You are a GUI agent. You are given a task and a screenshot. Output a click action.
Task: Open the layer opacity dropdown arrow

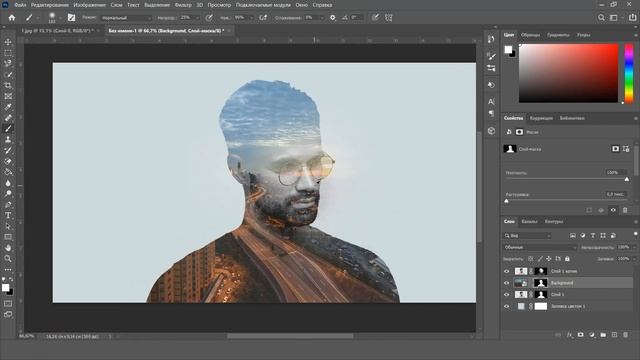click(633, 247)
